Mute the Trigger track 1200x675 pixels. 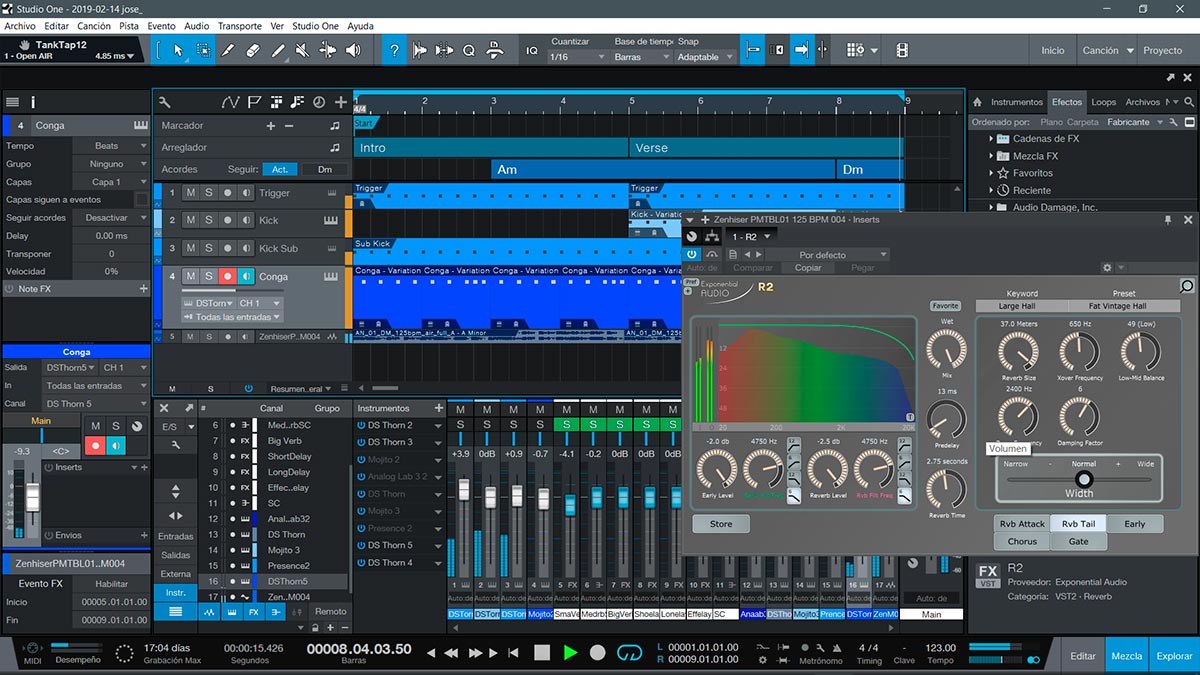pos(191,193)
